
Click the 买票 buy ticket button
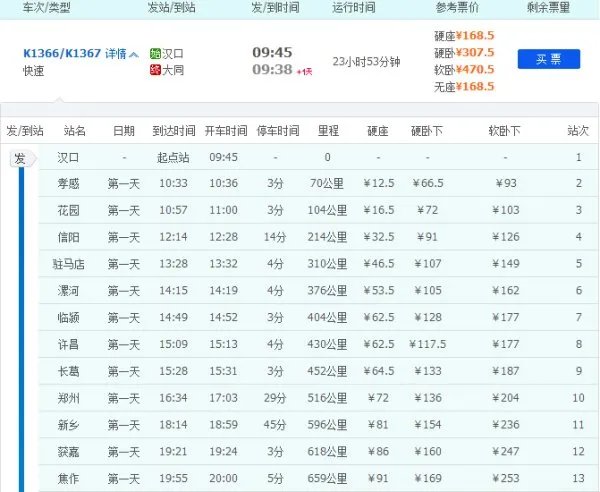click(549, 59)
